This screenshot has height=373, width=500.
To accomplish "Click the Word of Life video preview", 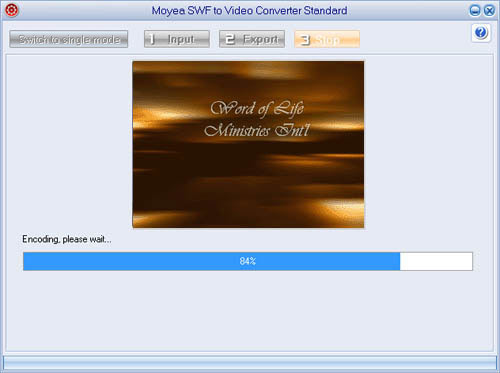I will tap(248, 144).
